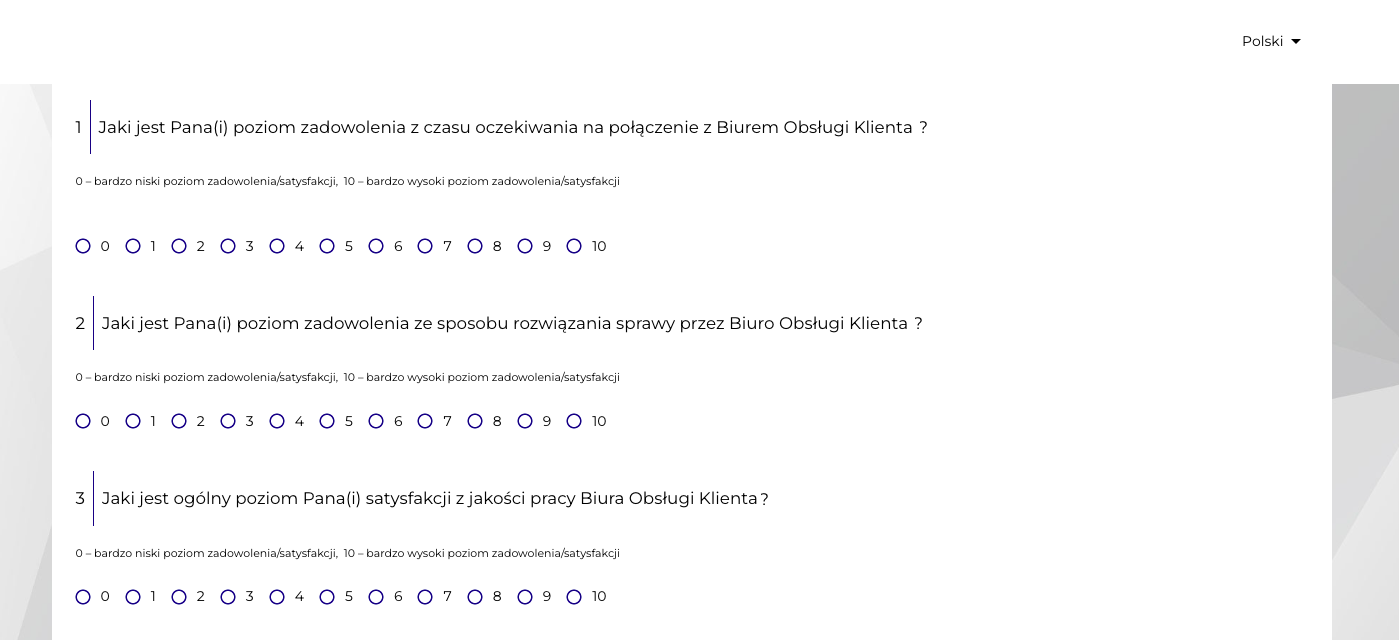This screenshot has width=1399, height=640.
Task: Select rating 5 for question 3
Action: (327, 597)
